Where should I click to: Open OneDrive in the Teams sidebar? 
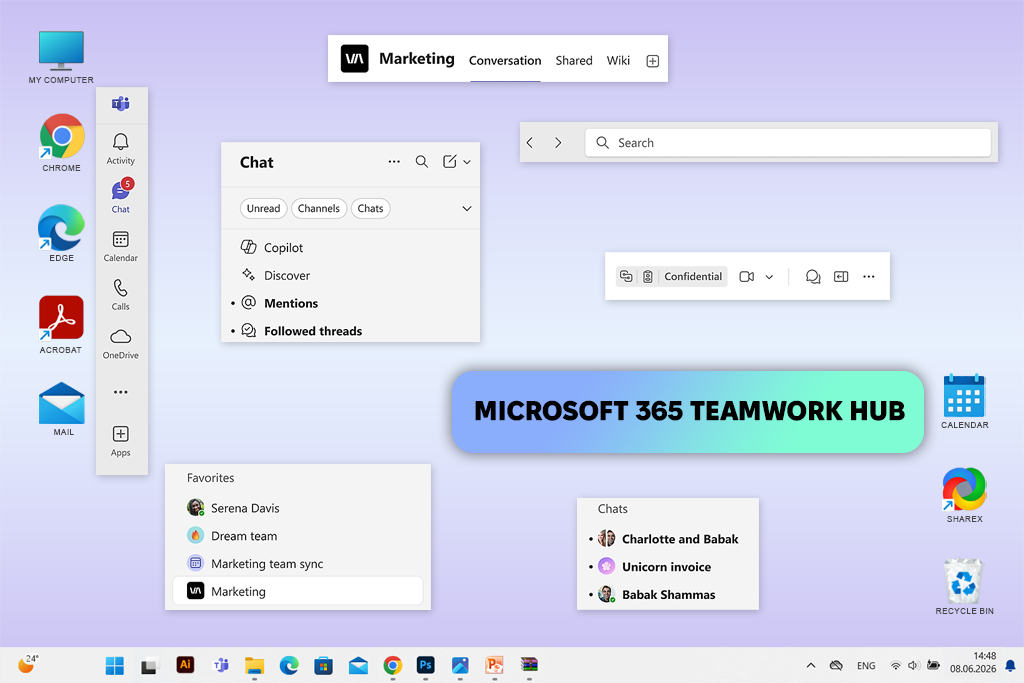click(x=121, y=343)
